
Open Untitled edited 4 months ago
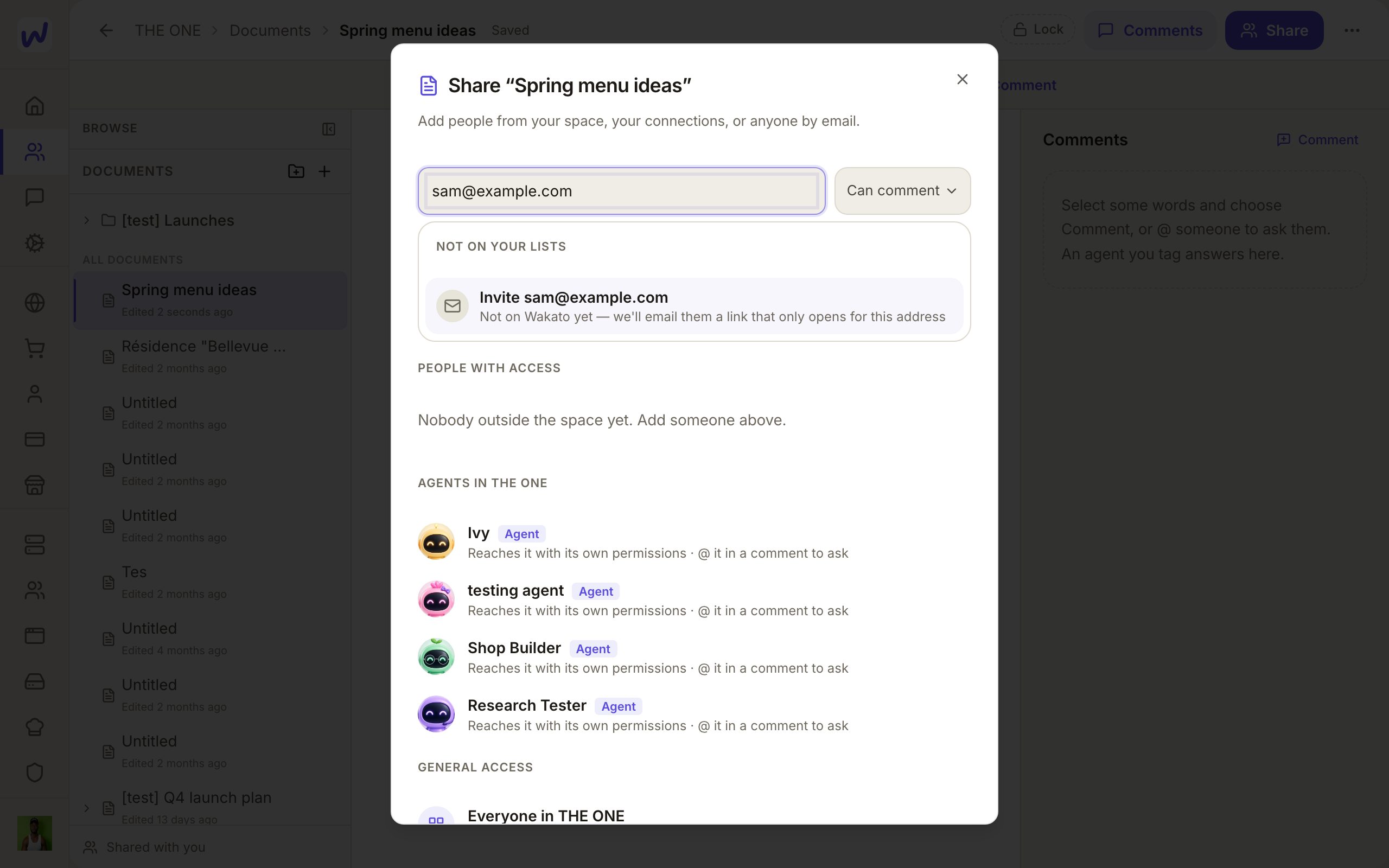pos(211,639)
